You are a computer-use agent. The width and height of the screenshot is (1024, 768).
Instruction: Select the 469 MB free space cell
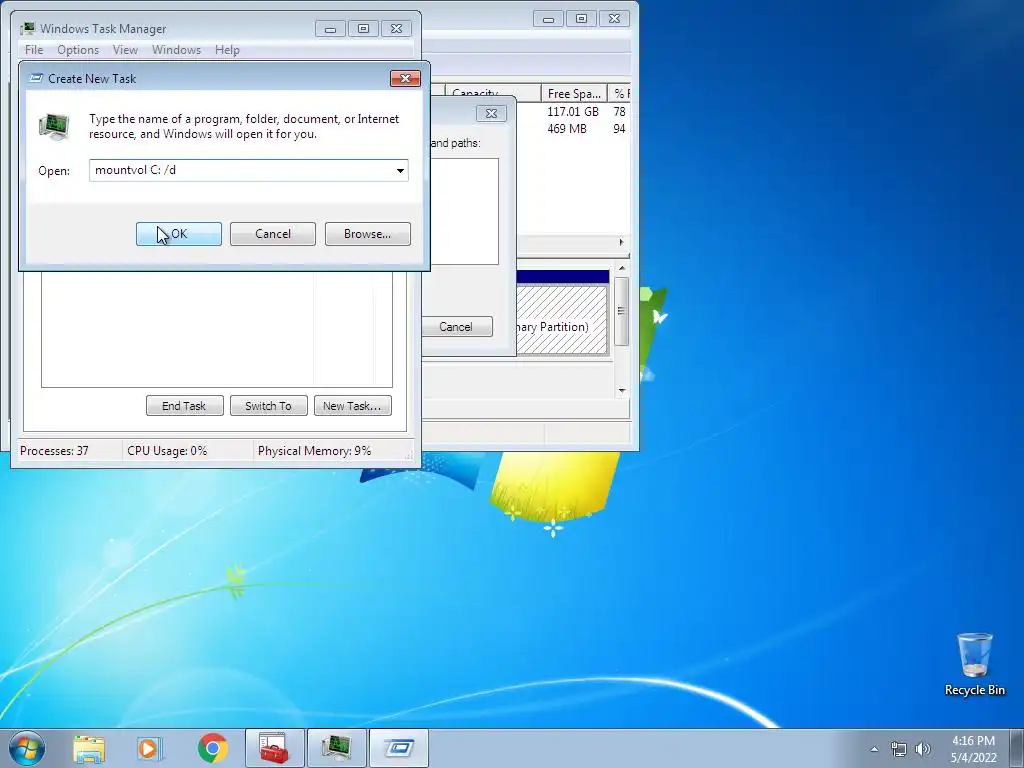567,129
